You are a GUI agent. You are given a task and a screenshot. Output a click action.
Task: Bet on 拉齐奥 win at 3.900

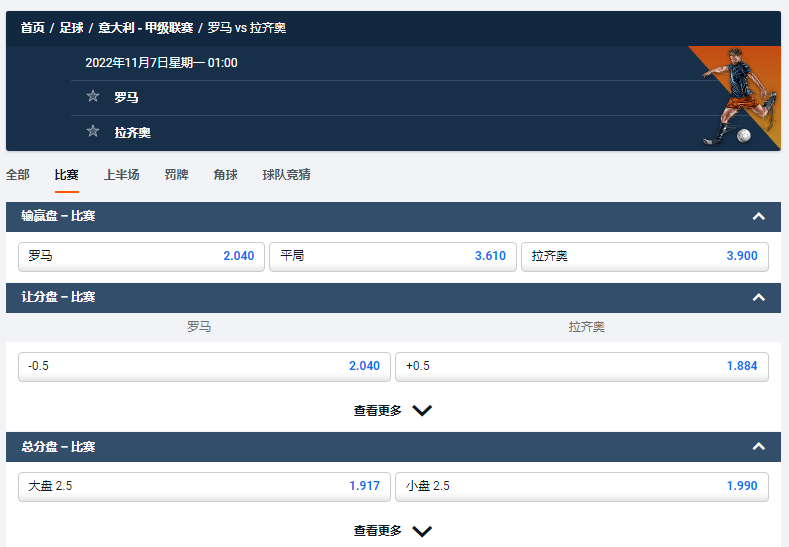pos(644,256)
